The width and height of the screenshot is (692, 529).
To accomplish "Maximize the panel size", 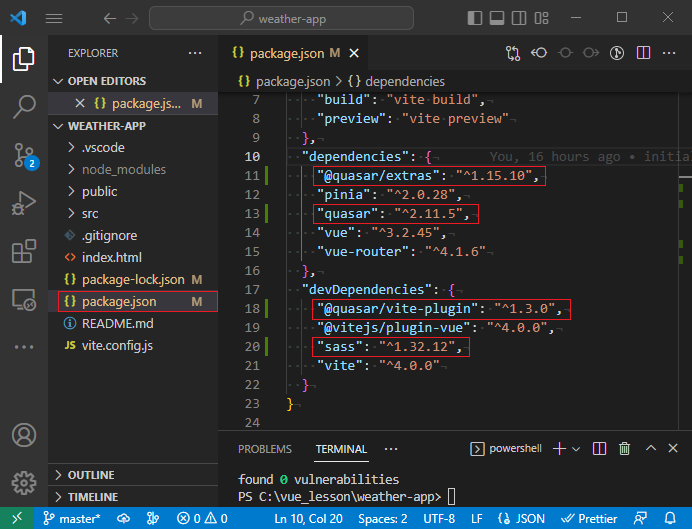I will tap(651, 448).
